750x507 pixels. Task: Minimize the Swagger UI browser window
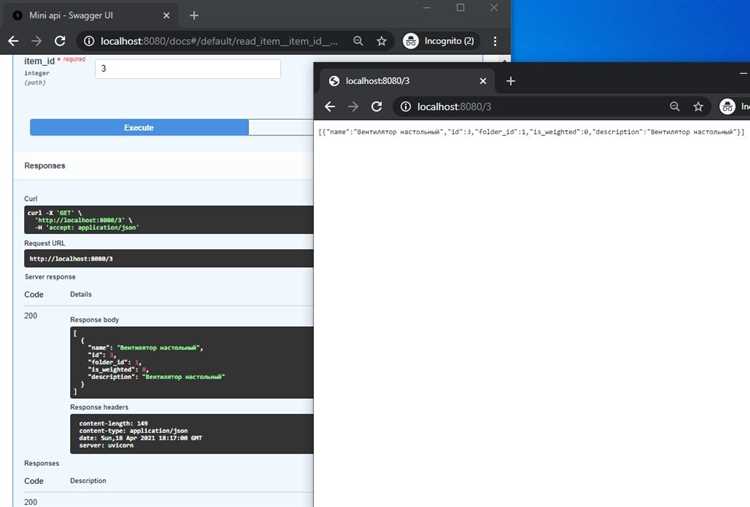427,8
